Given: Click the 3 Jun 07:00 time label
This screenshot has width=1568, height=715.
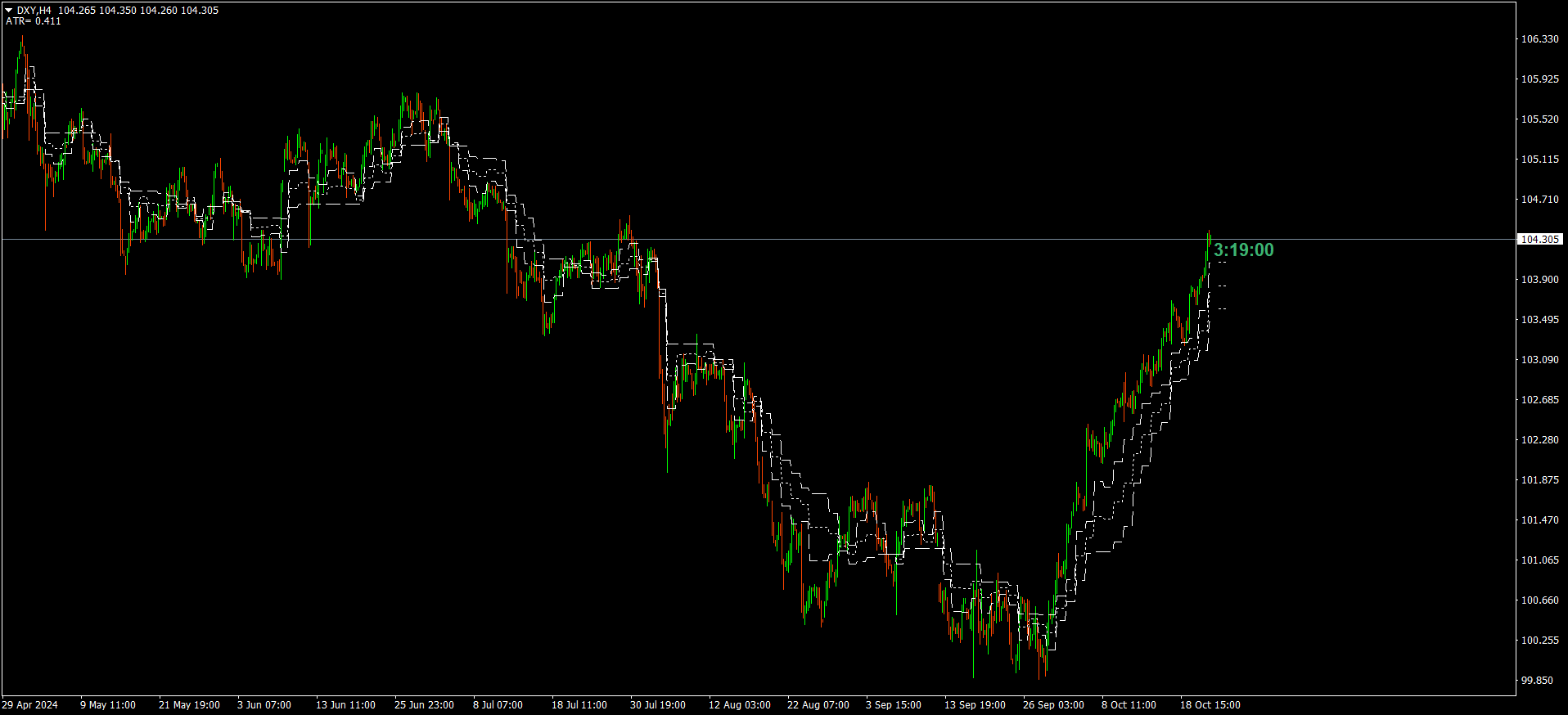Looking at the screenshot, I should [264, 705].
